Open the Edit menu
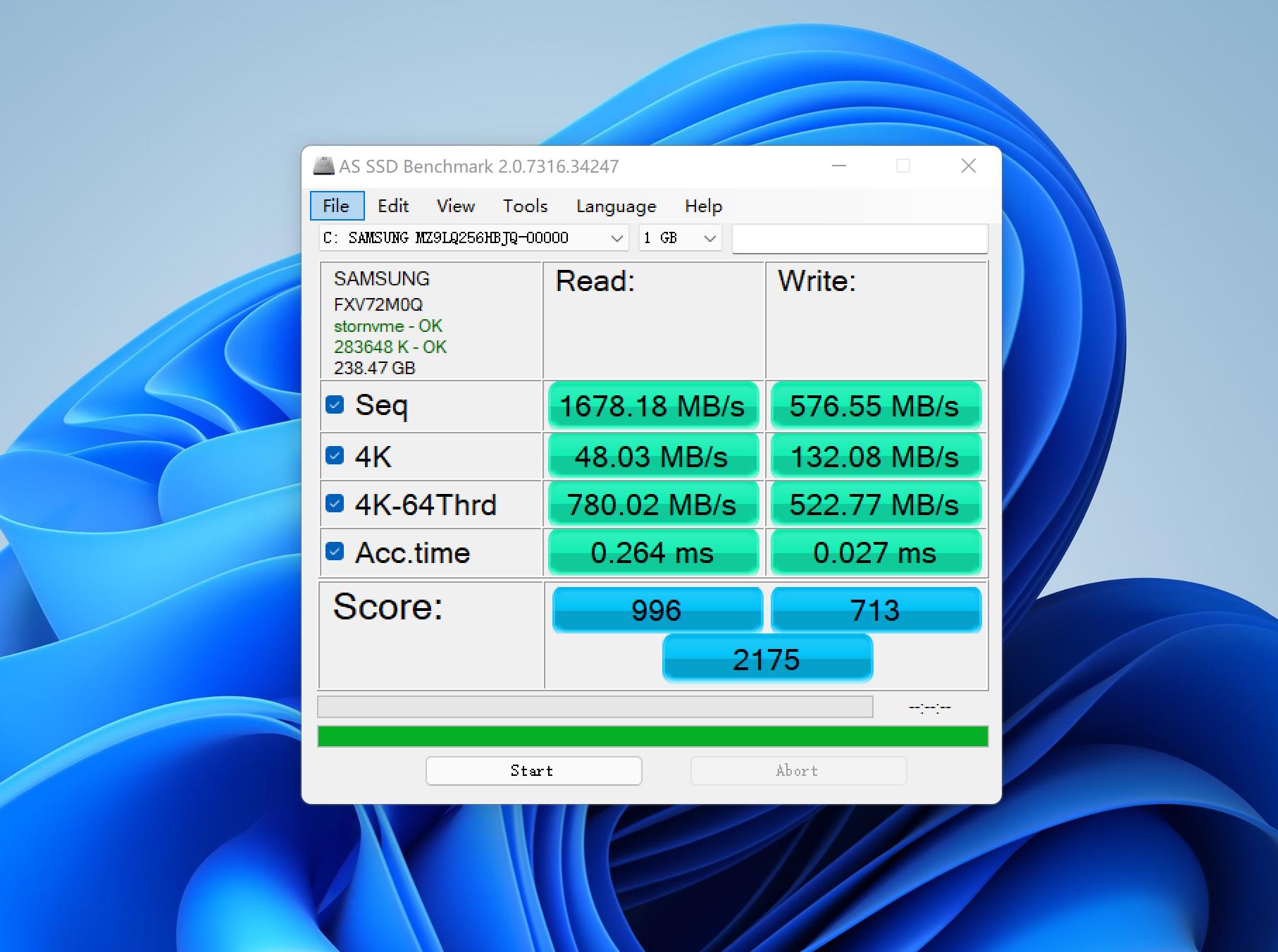Viewport: 1278px width, 952px height. pos(392,206)
